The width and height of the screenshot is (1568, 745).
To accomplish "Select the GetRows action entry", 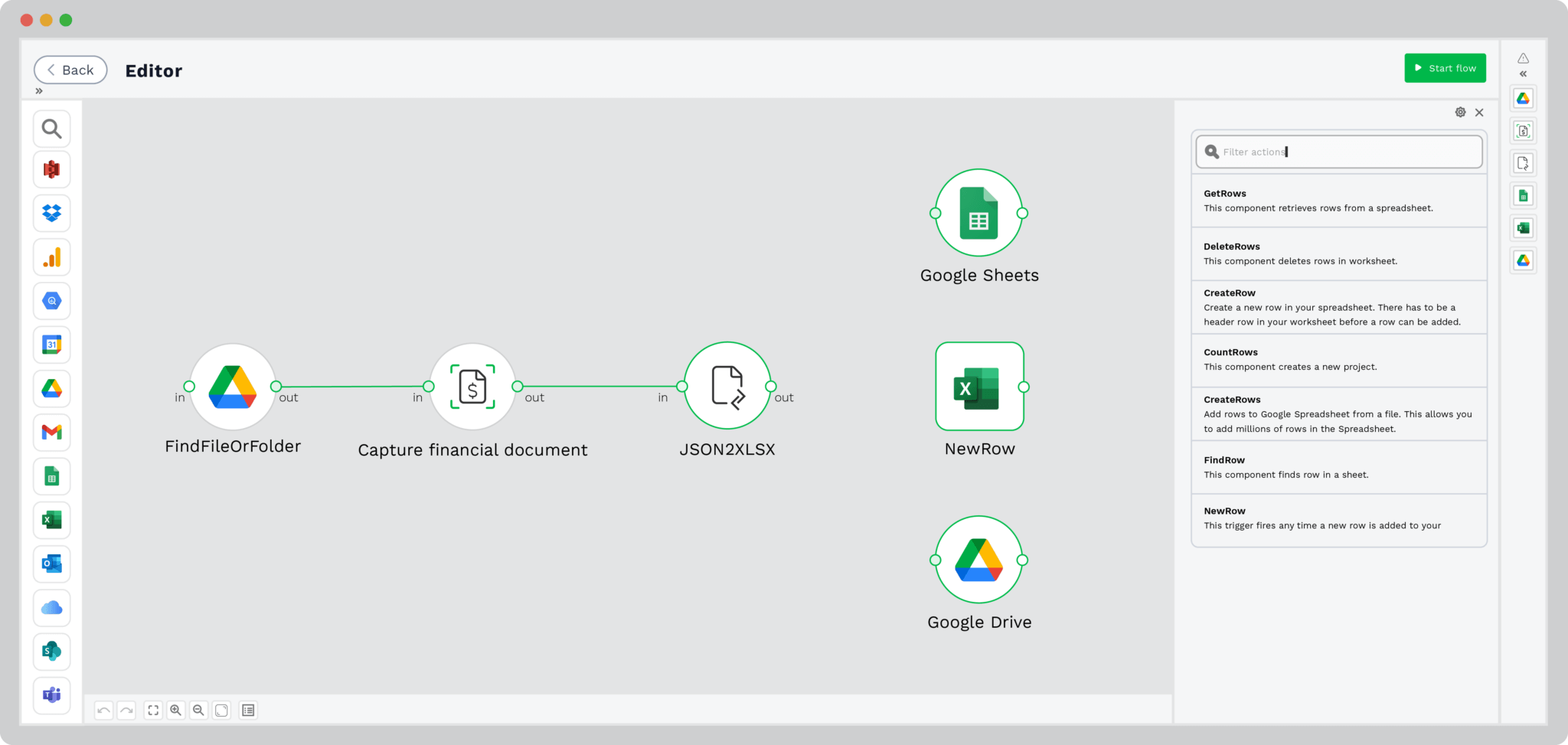I will (1338, 201).
